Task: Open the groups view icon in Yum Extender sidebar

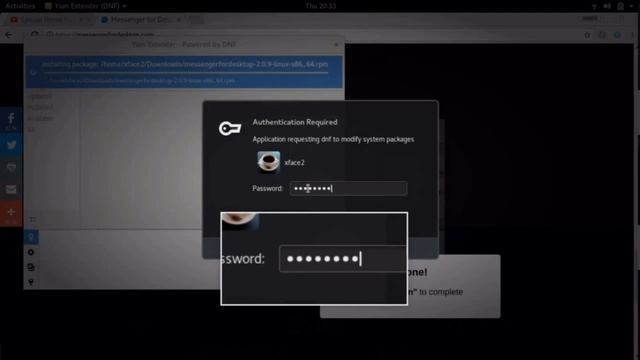Action: coord(31,252)
